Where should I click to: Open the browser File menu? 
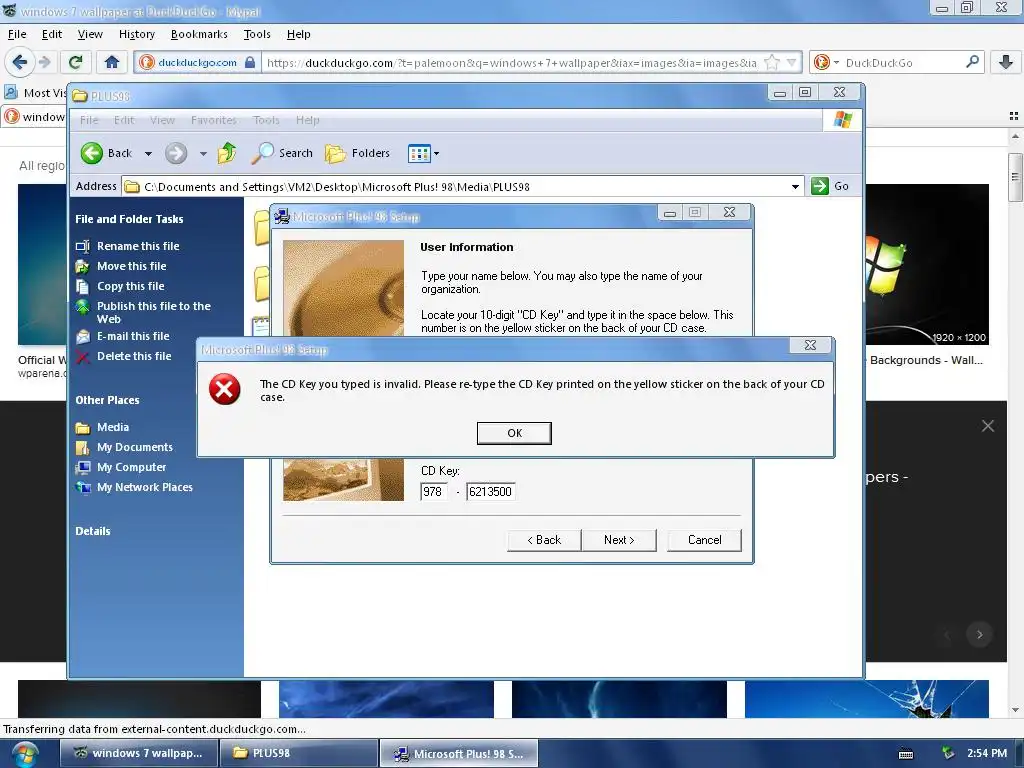[x=17, y=34]
